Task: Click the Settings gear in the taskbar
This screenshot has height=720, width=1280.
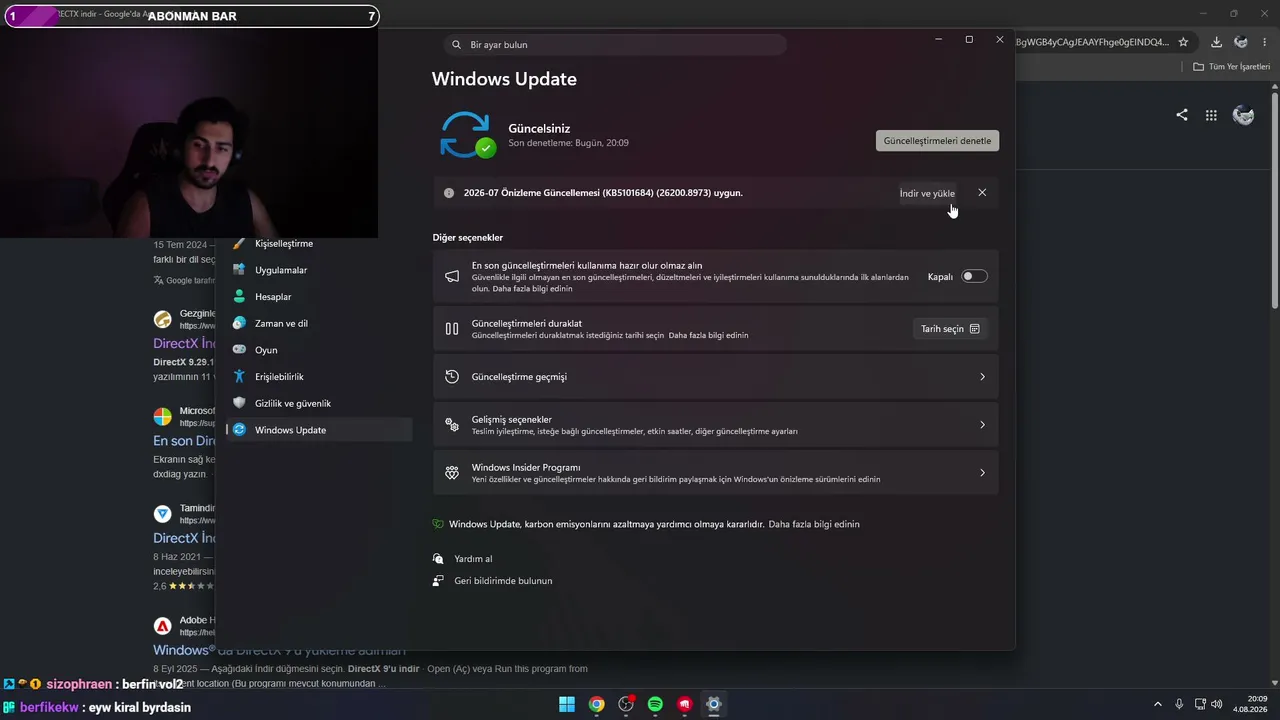Action: [x=713, y=704]
